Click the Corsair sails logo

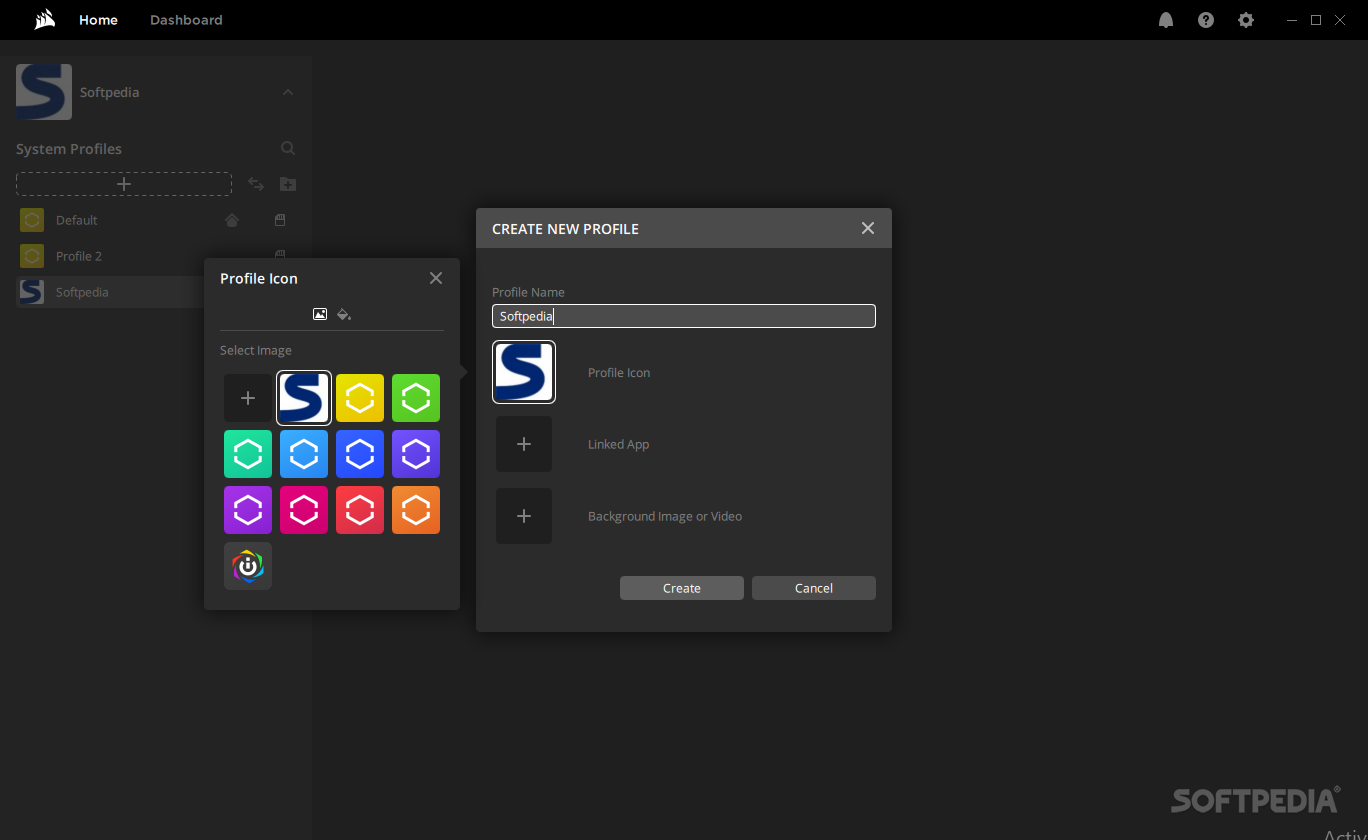point(44,20)
